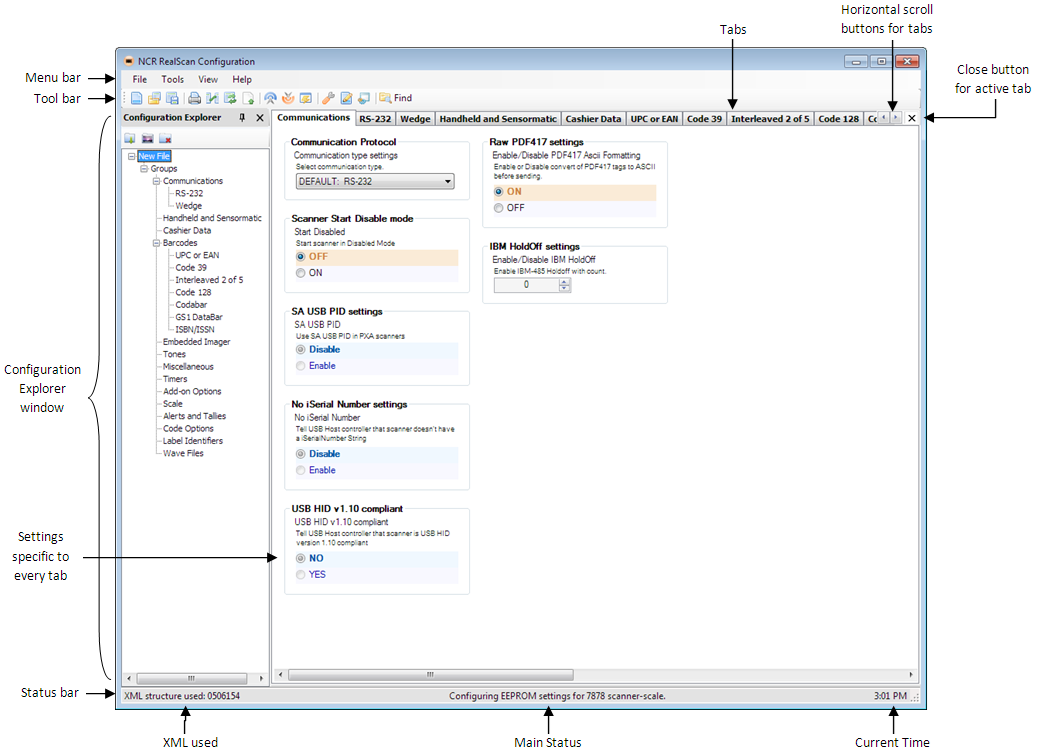Click the Print toolbar icon

194,99
